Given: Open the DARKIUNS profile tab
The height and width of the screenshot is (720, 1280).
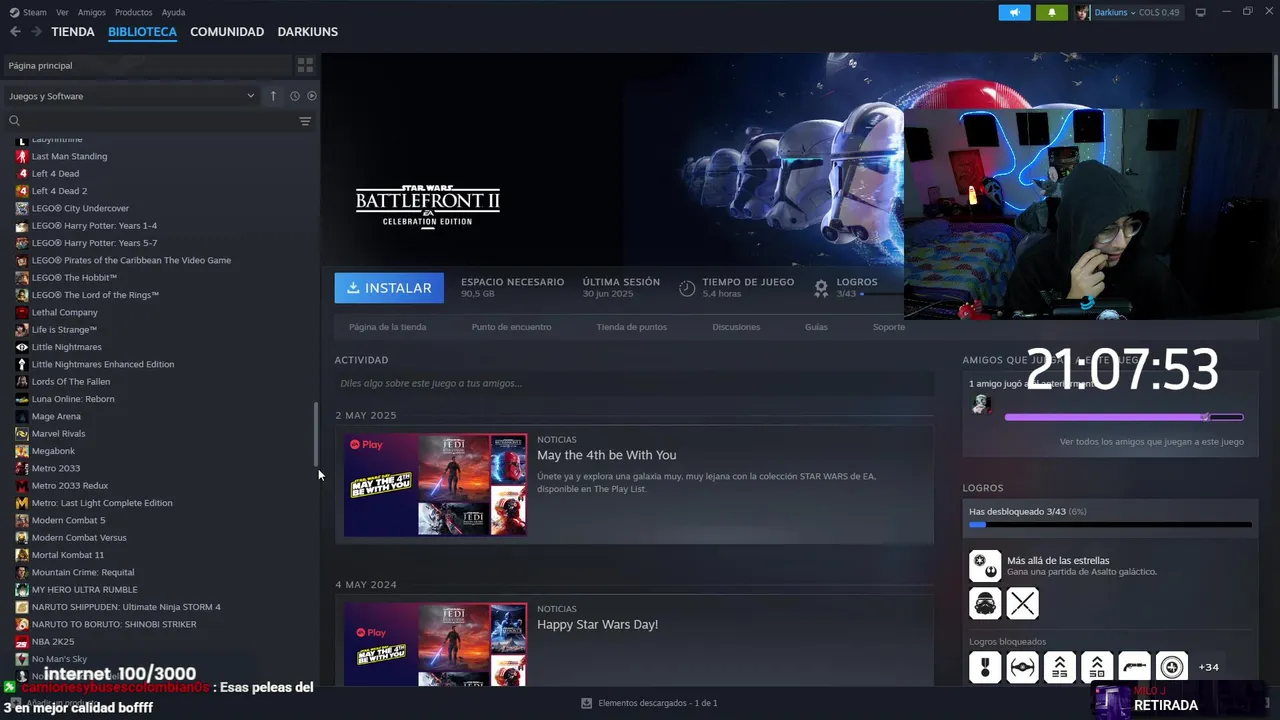Looking at the screenshot, I should [307, 32].
